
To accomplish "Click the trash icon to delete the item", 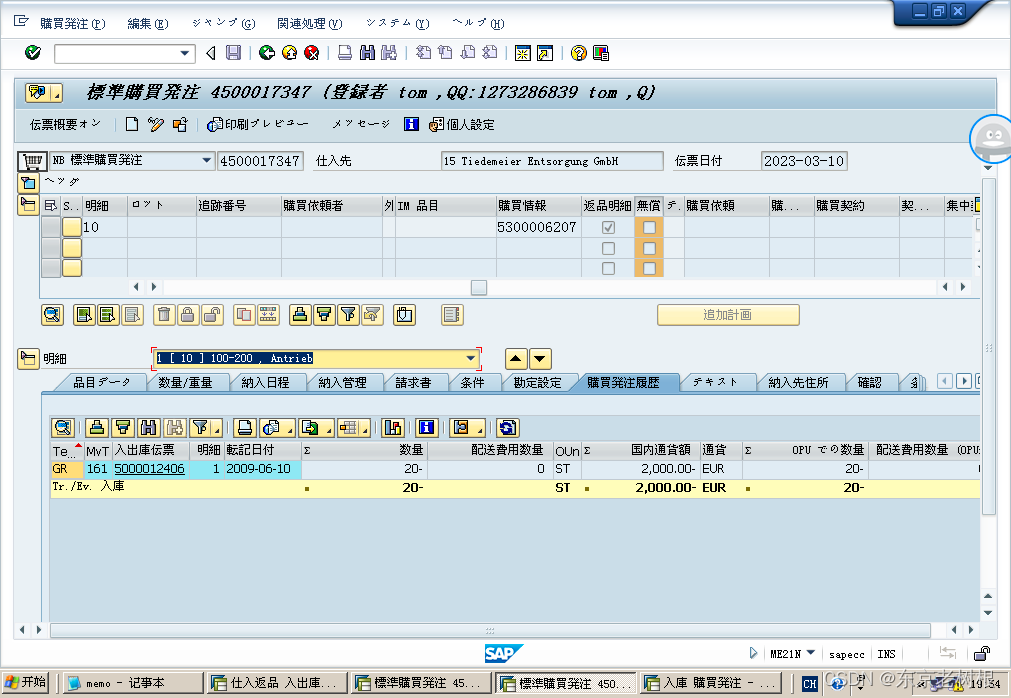I will [165, 315].
